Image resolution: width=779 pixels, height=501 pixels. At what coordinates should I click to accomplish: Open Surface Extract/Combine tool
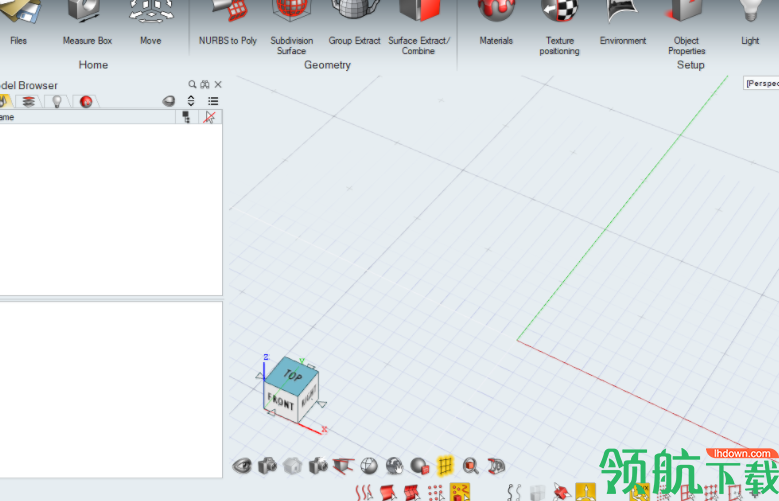(419, 27)
